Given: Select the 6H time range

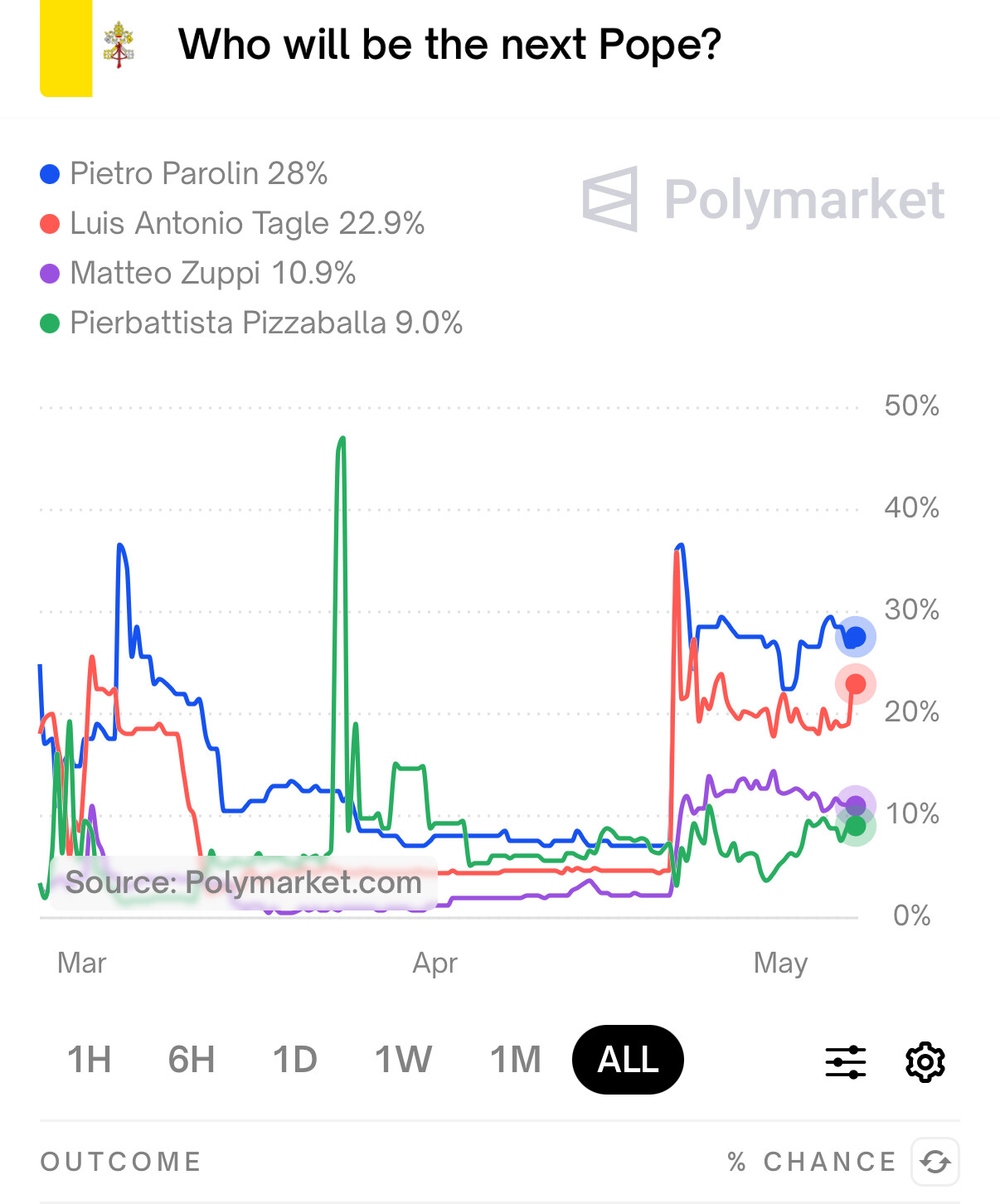Looking at the screenshot, I should [x=192, y=1060].
